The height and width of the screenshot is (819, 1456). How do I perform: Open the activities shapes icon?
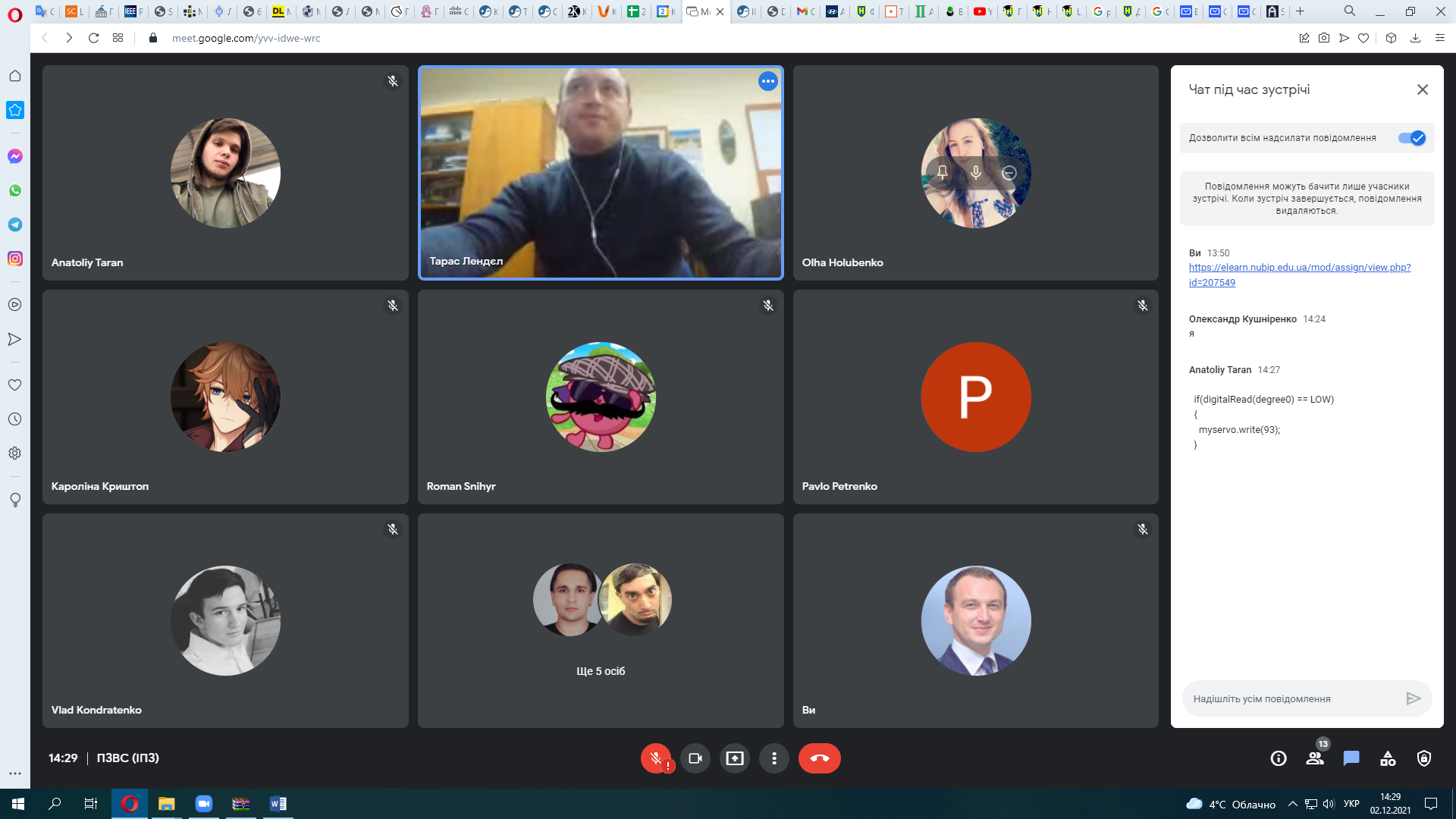pos(1388,758)
